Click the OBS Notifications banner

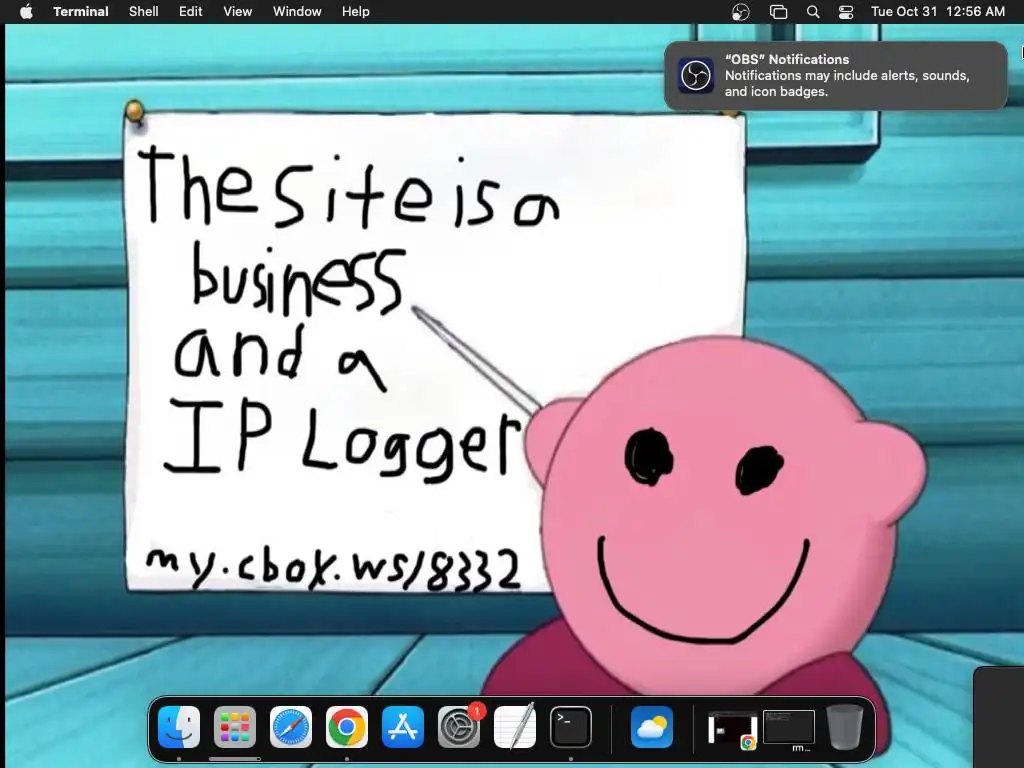(x=836, y=76)
